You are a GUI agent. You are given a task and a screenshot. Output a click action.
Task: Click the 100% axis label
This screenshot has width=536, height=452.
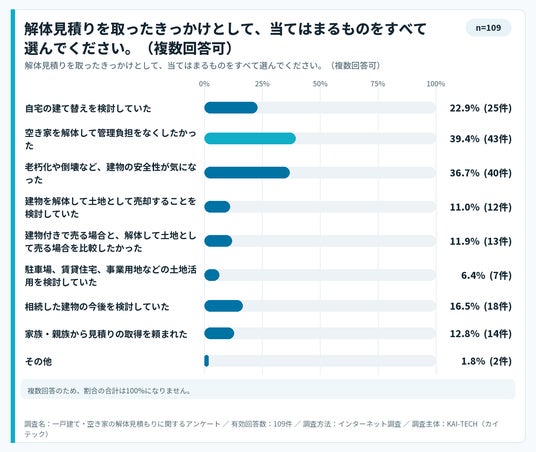pyautogui.click(x=436, y=84)
